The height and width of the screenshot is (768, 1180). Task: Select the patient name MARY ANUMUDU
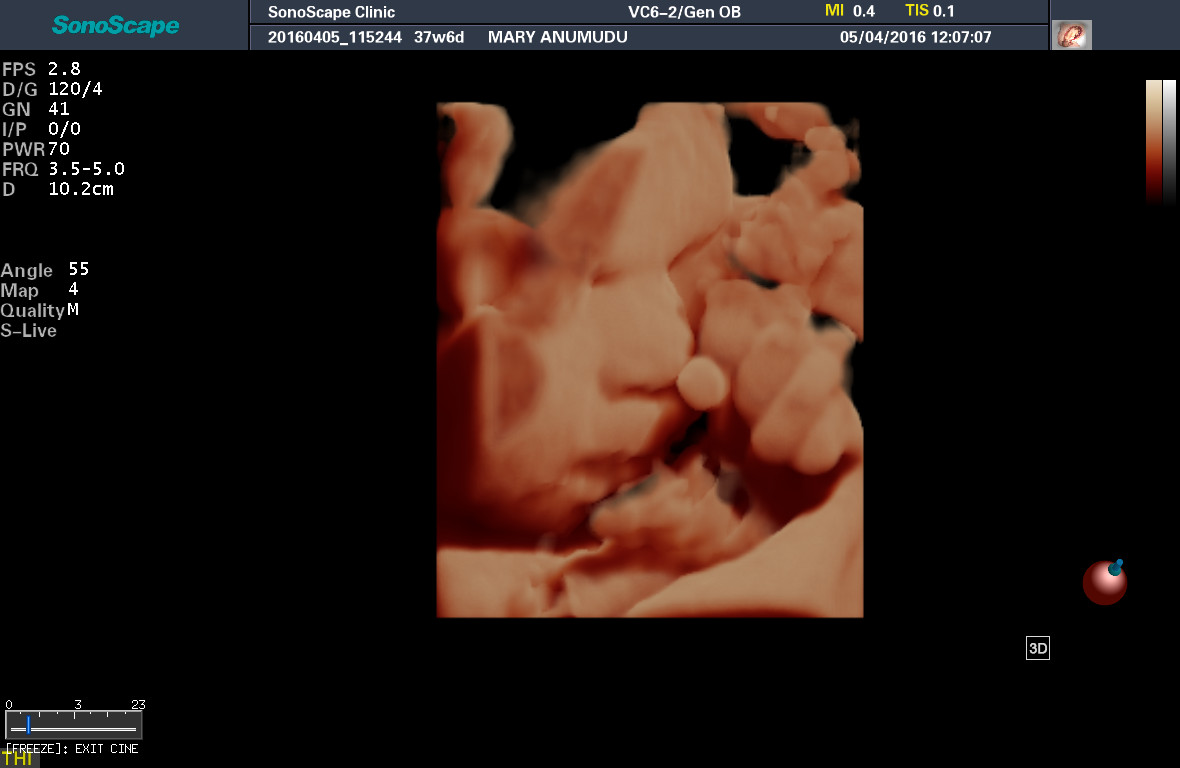(558, 37)
